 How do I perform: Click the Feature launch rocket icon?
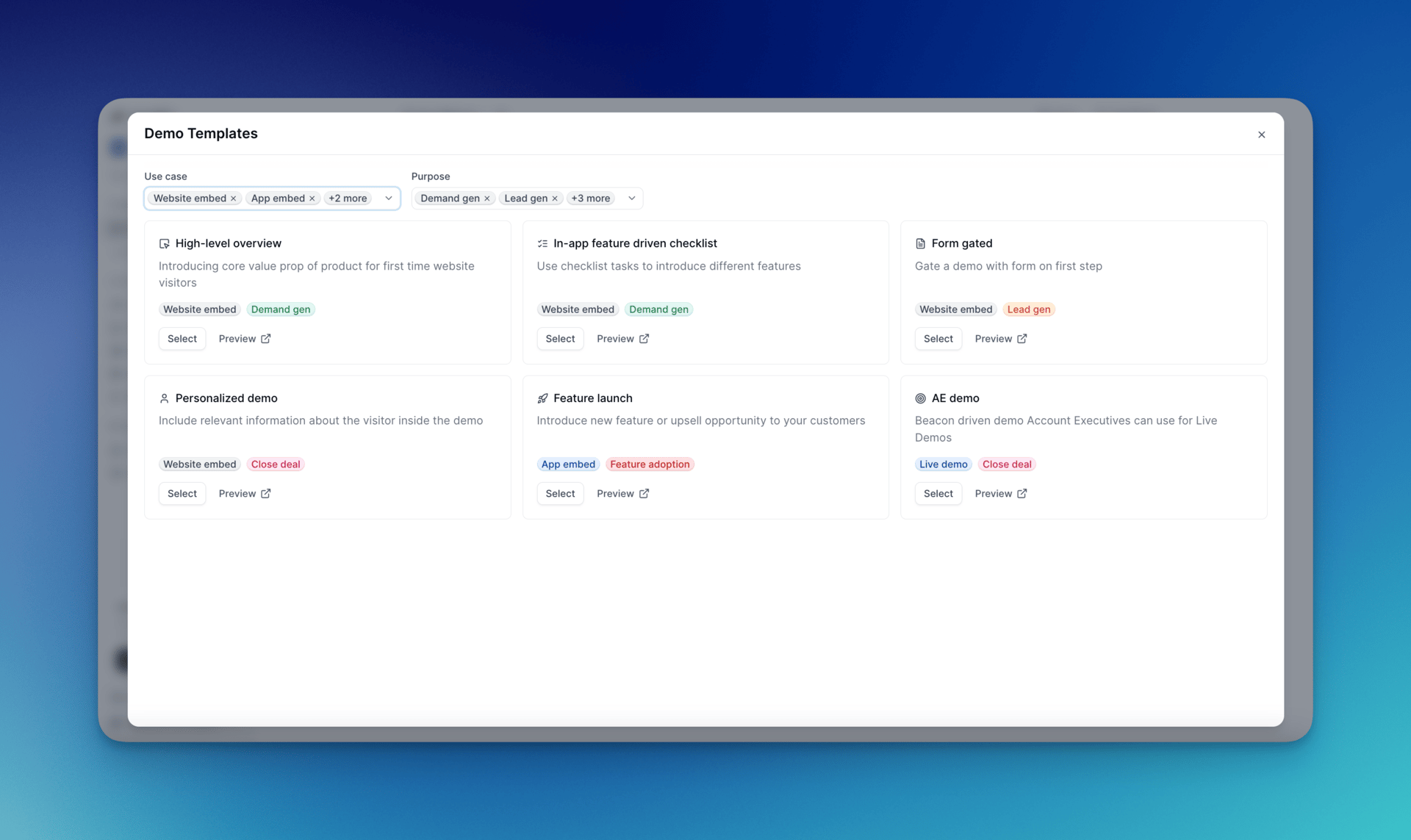[542, 398]
